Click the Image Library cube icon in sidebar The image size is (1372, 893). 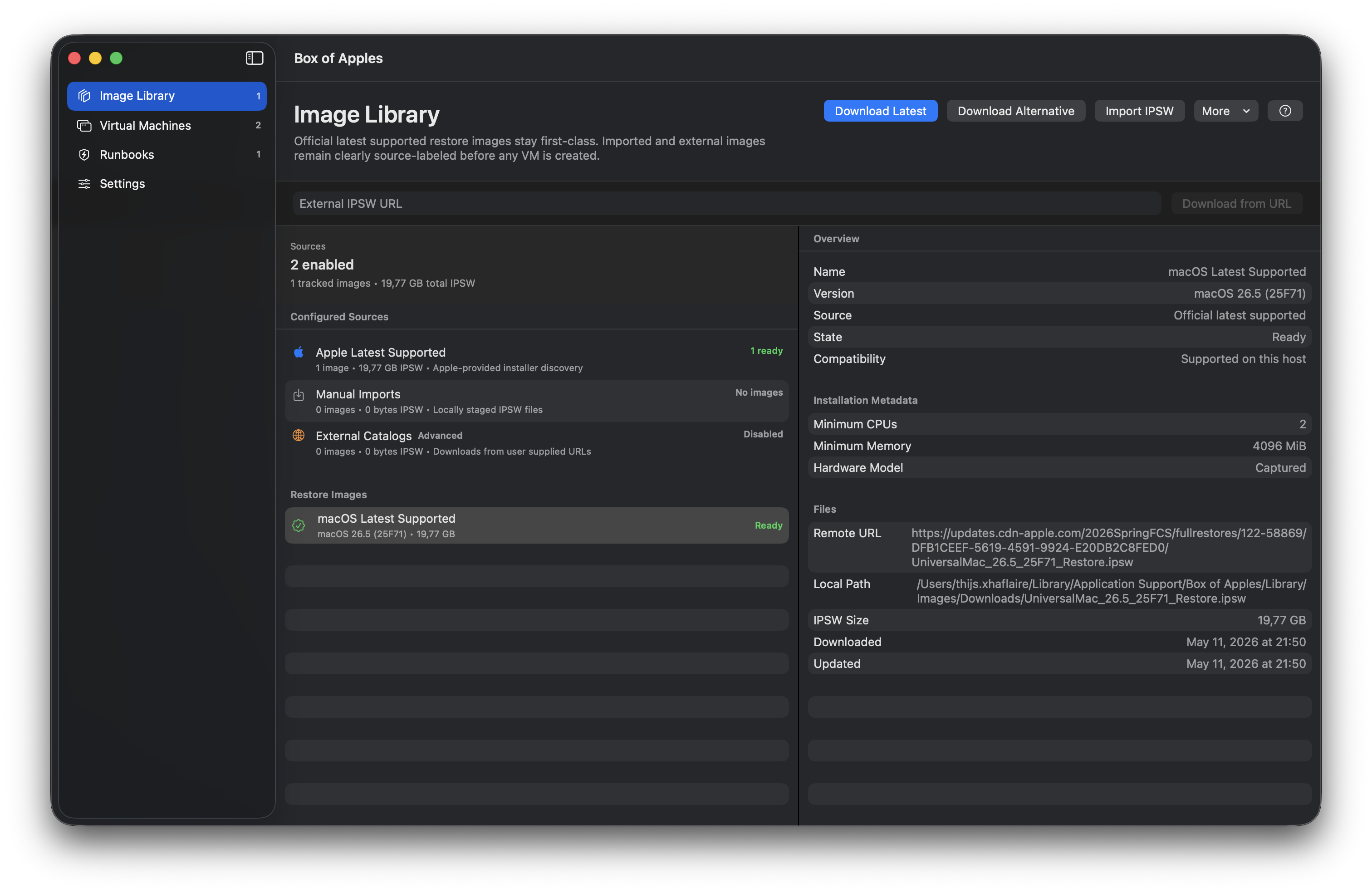[x=84, y=96]
